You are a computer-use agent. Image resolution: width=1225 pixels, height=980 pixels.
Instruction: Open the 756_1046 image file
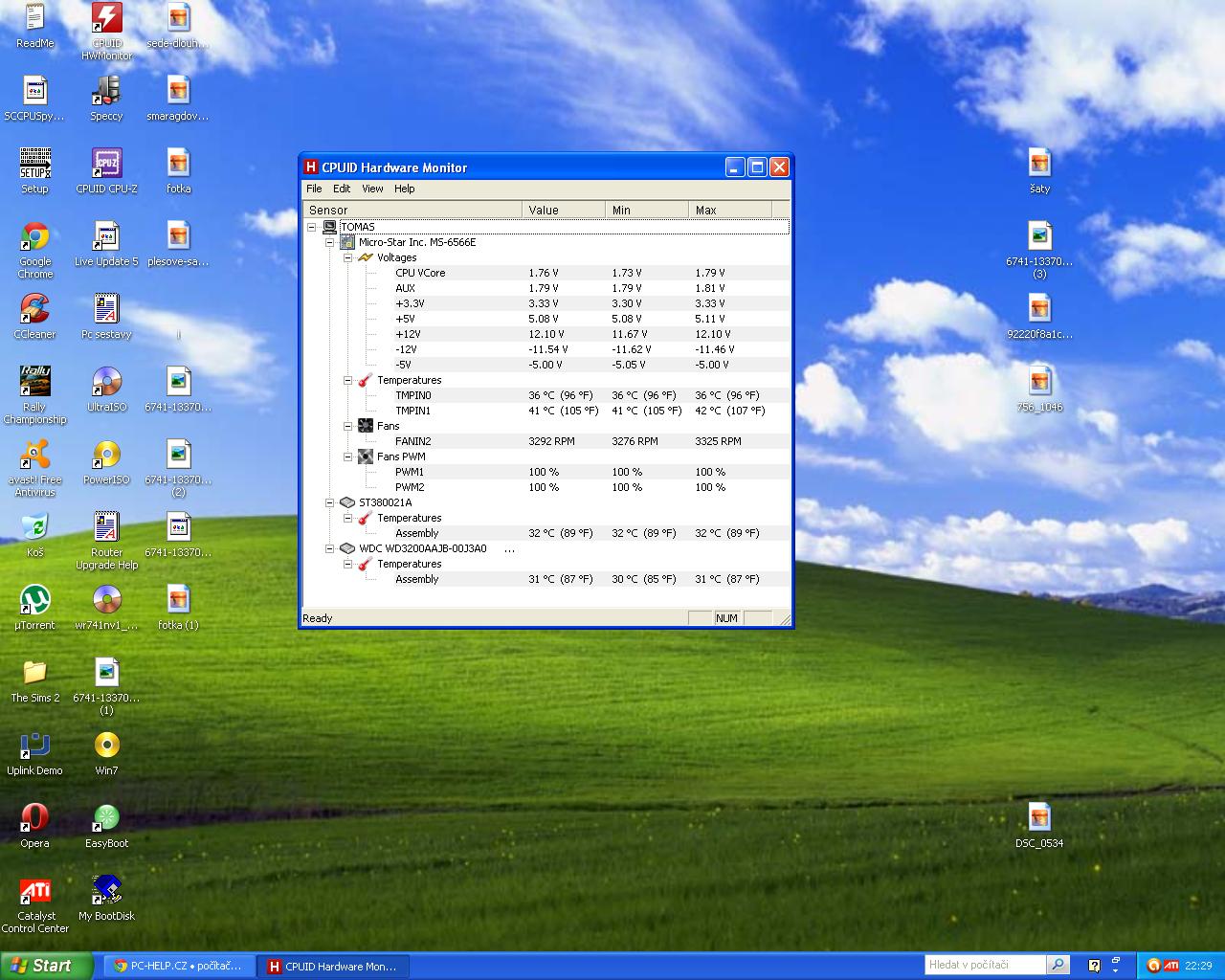pos(1039,390)
